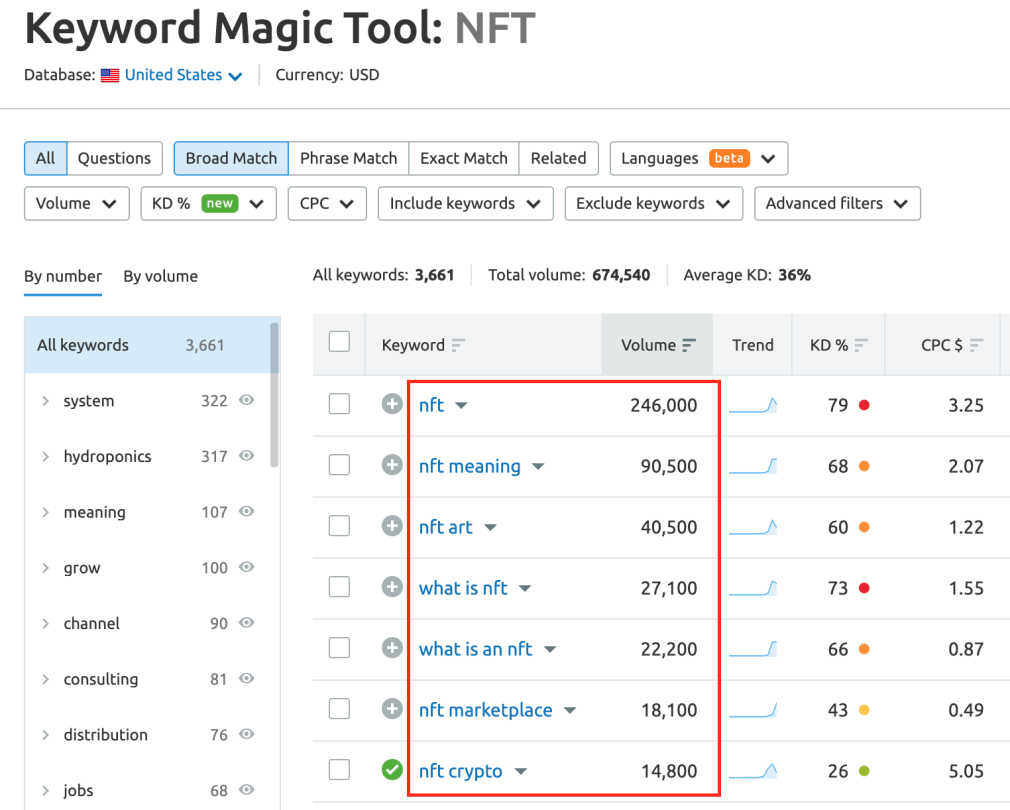Viewport: 1010px width, 810px height.
Task: Sort by CPC $ column sort icon
Action: 977,346
